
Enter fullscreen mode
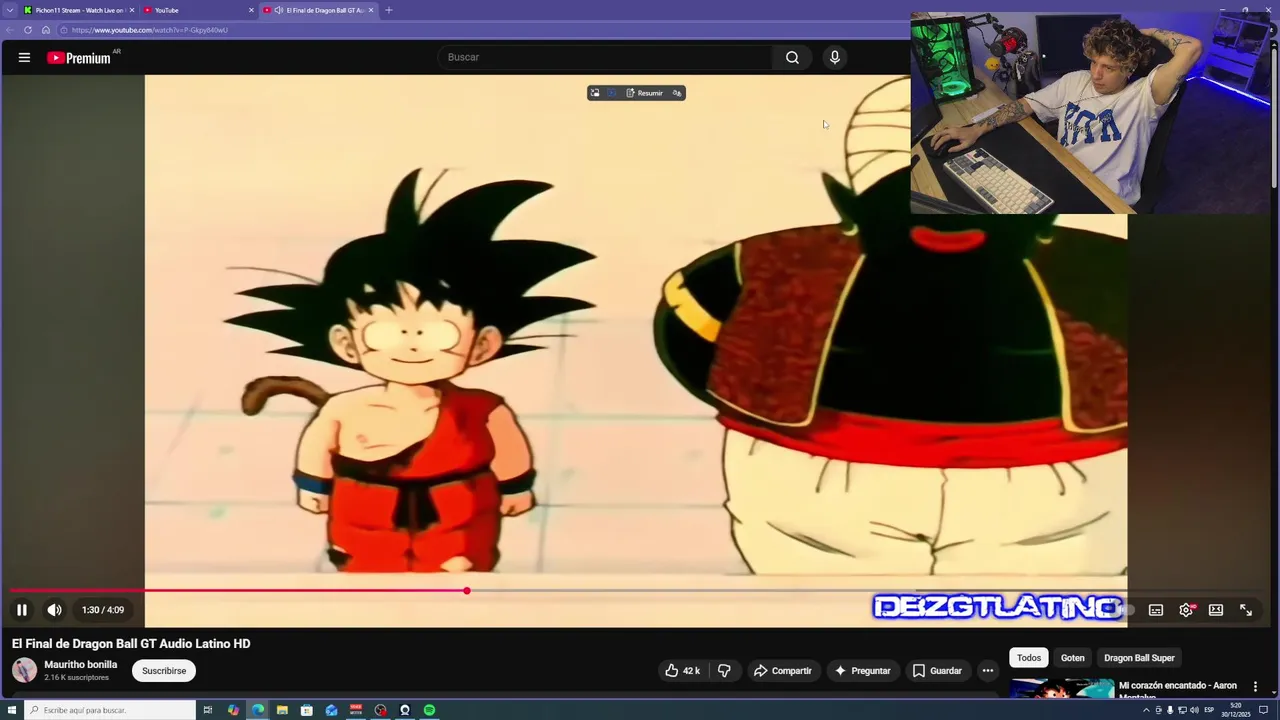click(1246, 610)
